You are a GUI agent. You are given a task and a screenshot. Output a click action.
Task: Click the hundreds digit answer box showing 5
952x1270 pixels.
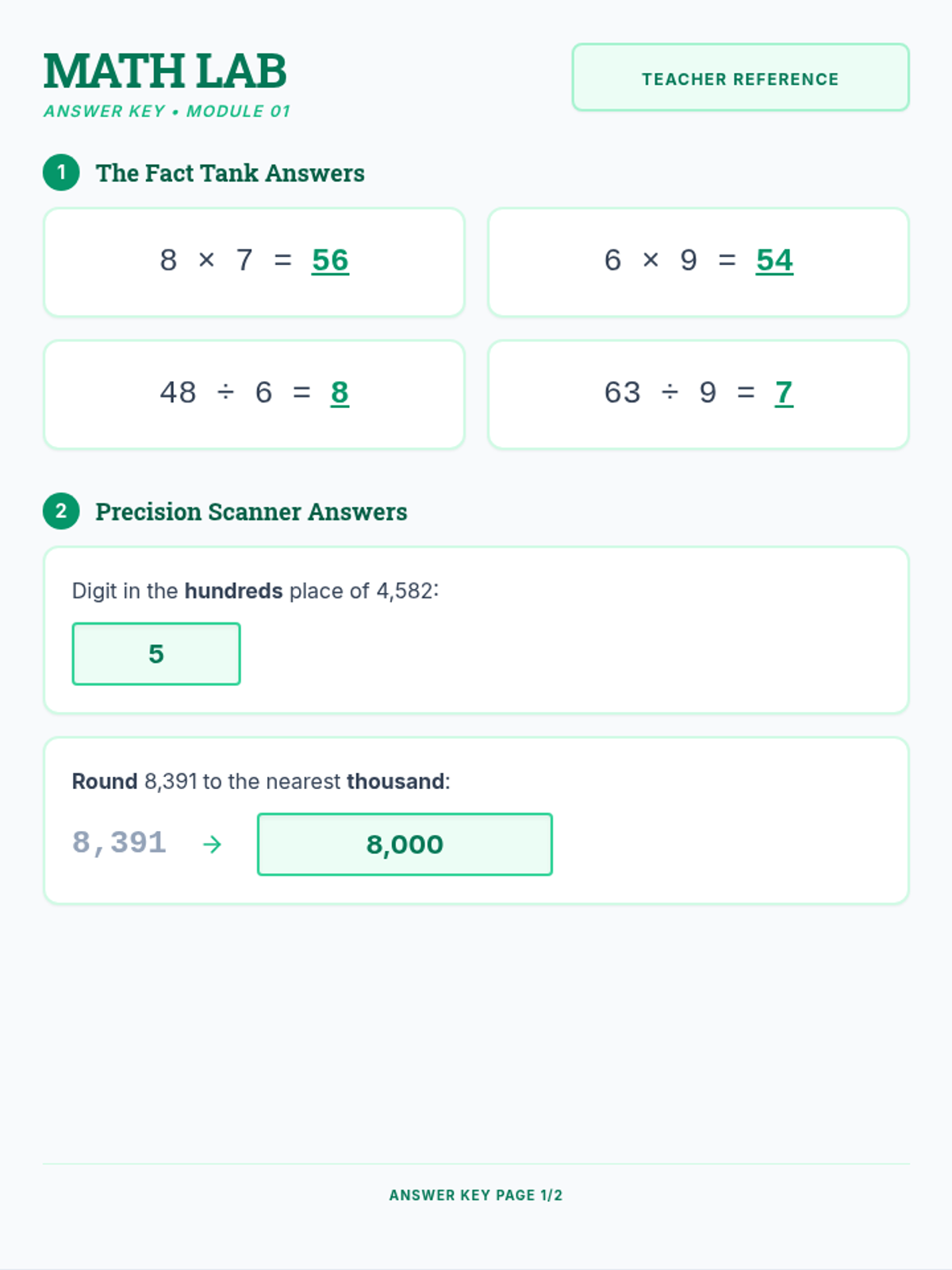156,654
